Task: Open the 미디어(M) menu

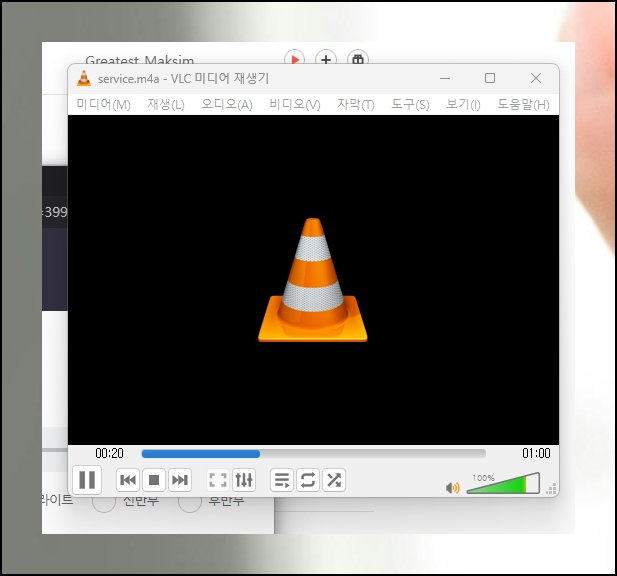Action: pyautogui.click(x=103, y=105)
